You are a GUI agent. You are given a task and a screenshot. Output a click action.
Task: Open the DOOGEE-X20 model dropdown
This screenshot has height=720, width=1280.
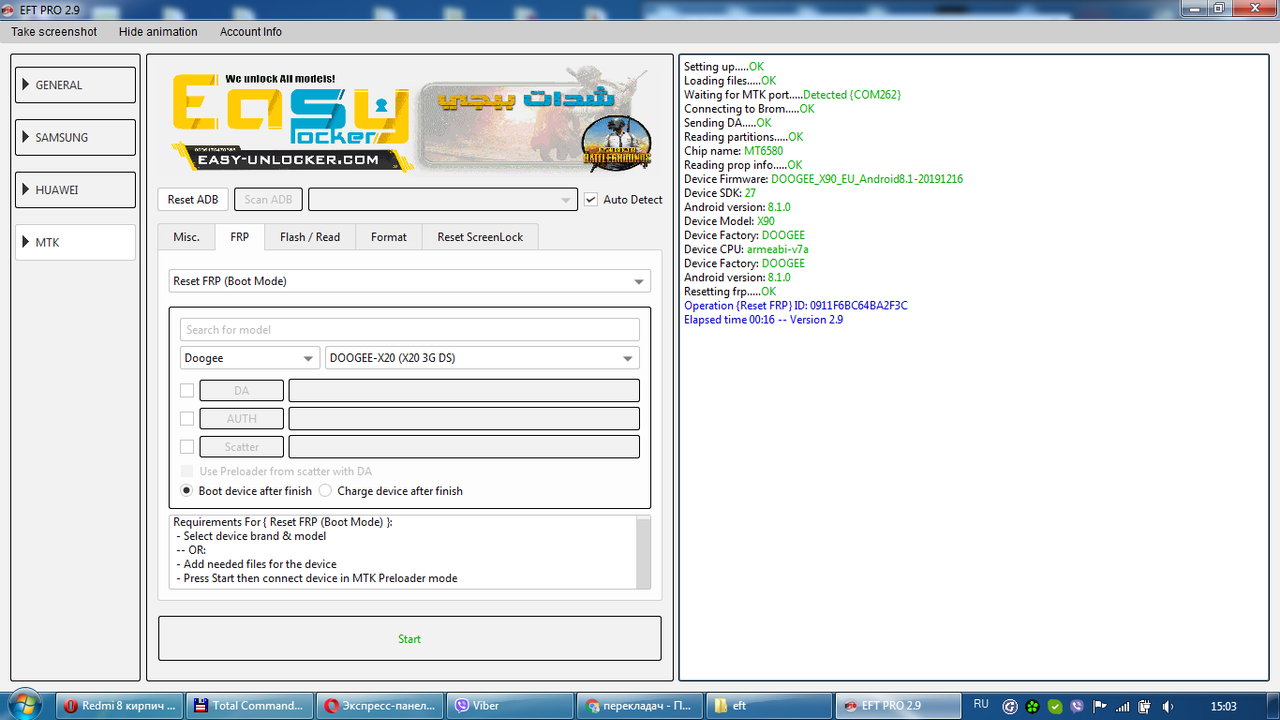point(482,357)
